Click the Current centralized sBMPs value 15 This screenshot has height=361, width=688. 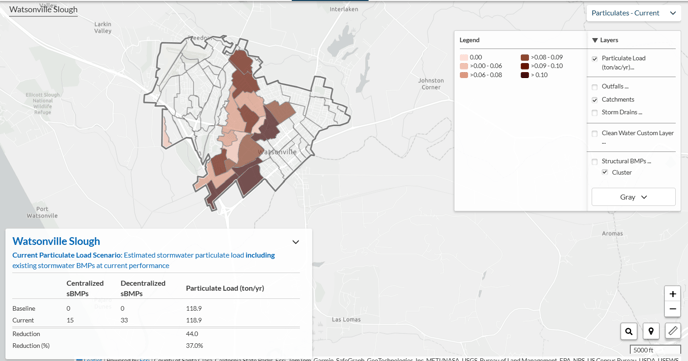pos(70,320)
